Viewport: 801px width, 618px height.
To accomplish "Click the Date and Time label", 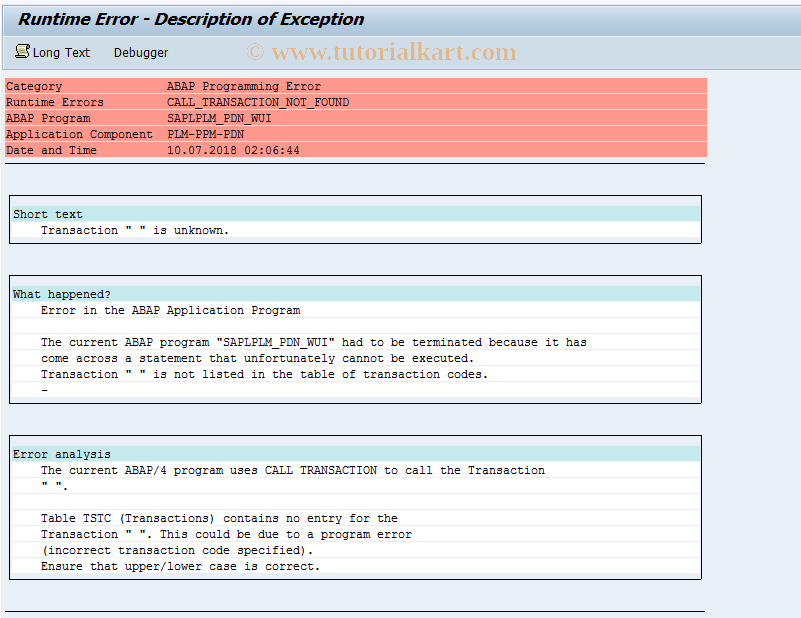I will pyautogui.click(x=51, y=150).
